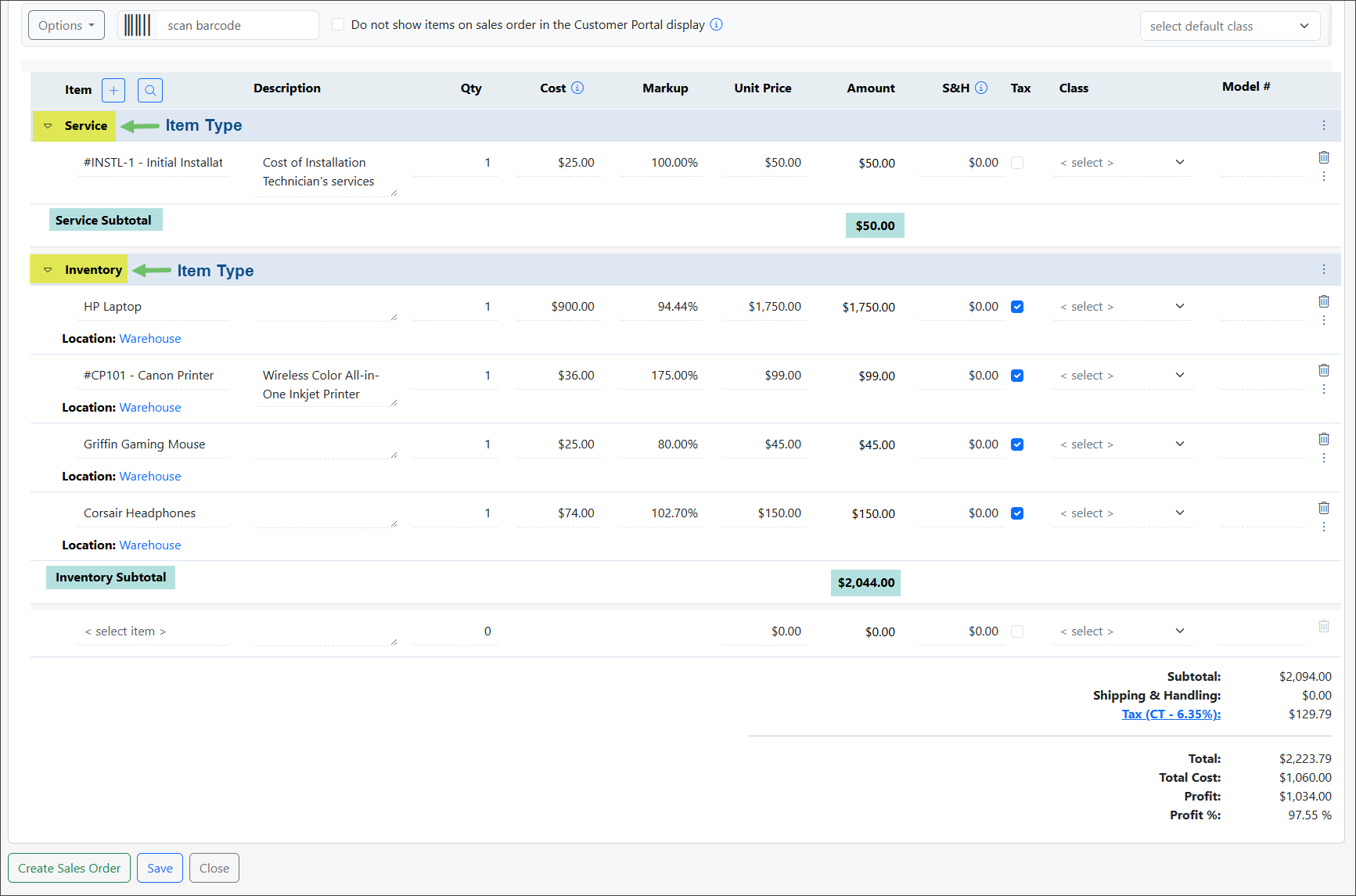Click the Total value $2,223.79
The image size is (1356, 896).
[x=1305, y=758]
